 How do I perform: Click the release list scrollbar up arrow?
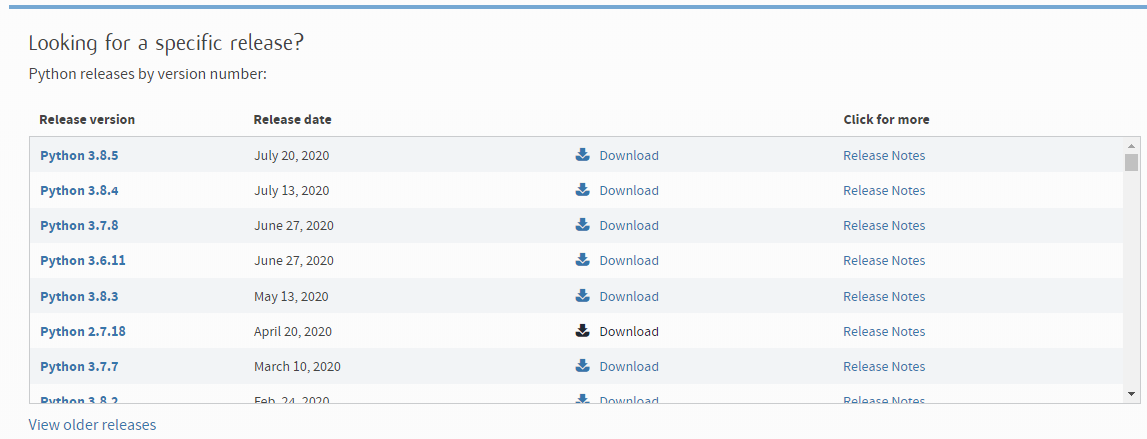[1131, 145]
